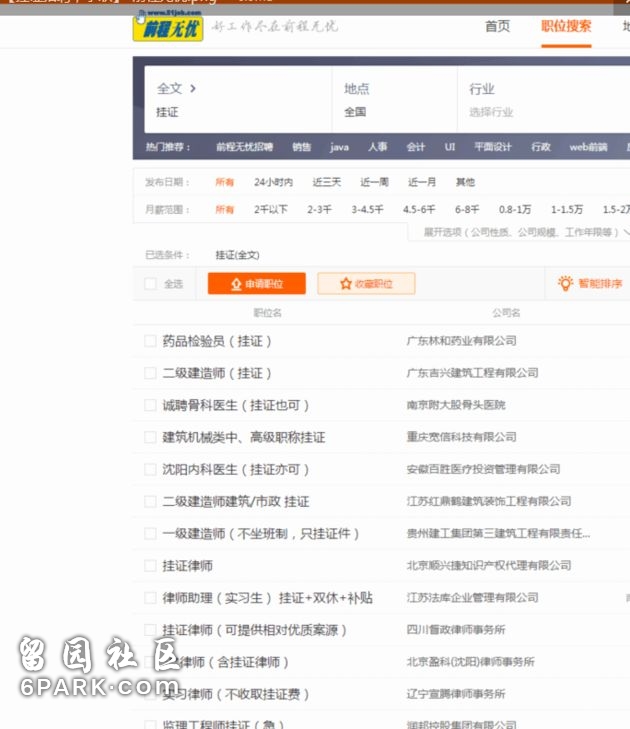Open job 二级建造师（挂证）
Image resolution: width=630 pixels, height=729 pixels.
pos(217,373)
